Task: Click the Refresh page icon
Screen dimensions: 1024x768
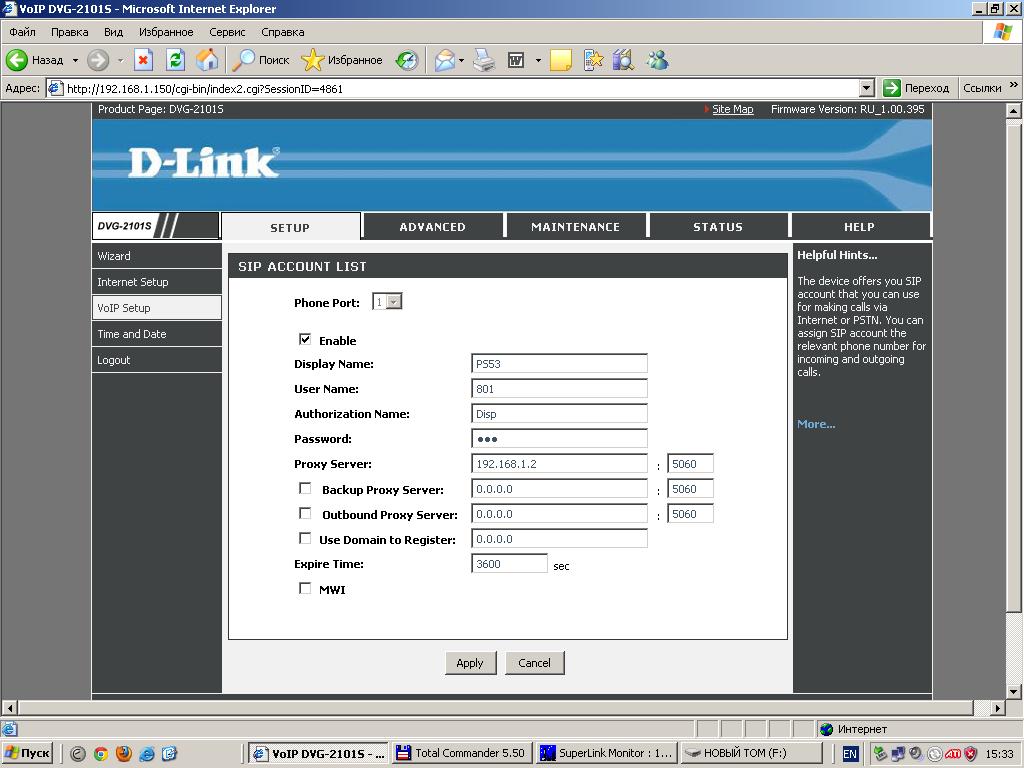Action: [175, 60]
